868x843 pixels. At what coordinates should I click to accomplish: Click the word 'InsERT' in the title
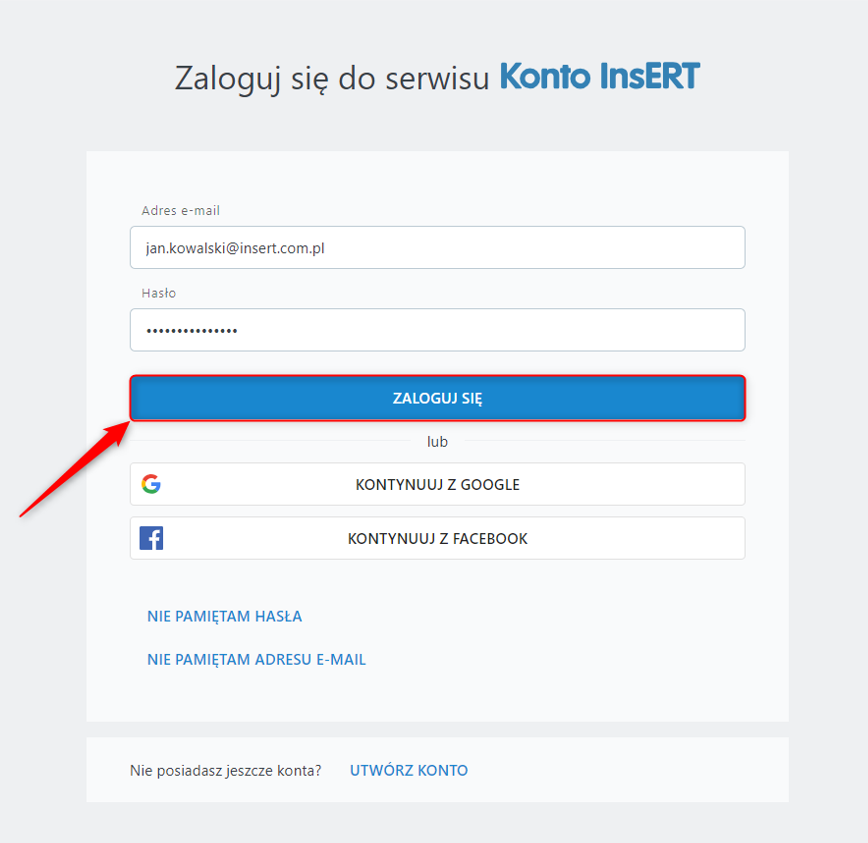650,77
